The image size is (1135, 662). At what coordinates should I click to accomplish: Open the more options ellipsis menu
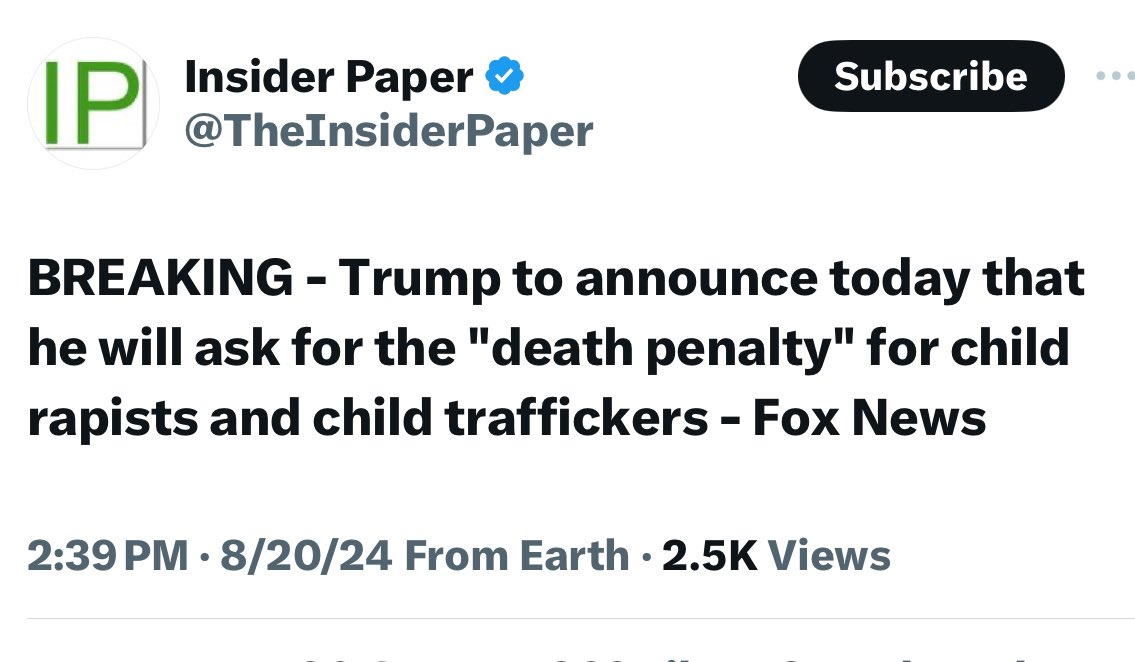pyautogui.click(x=1116, y=76)
